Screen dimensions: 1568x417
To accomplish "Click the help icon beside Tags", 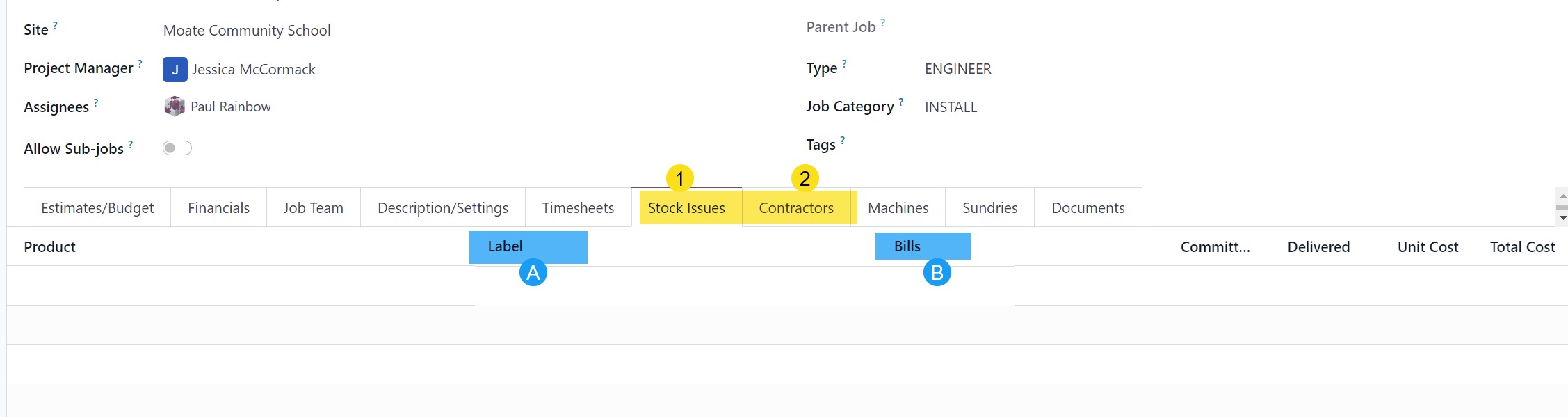I will pos(843,140).
